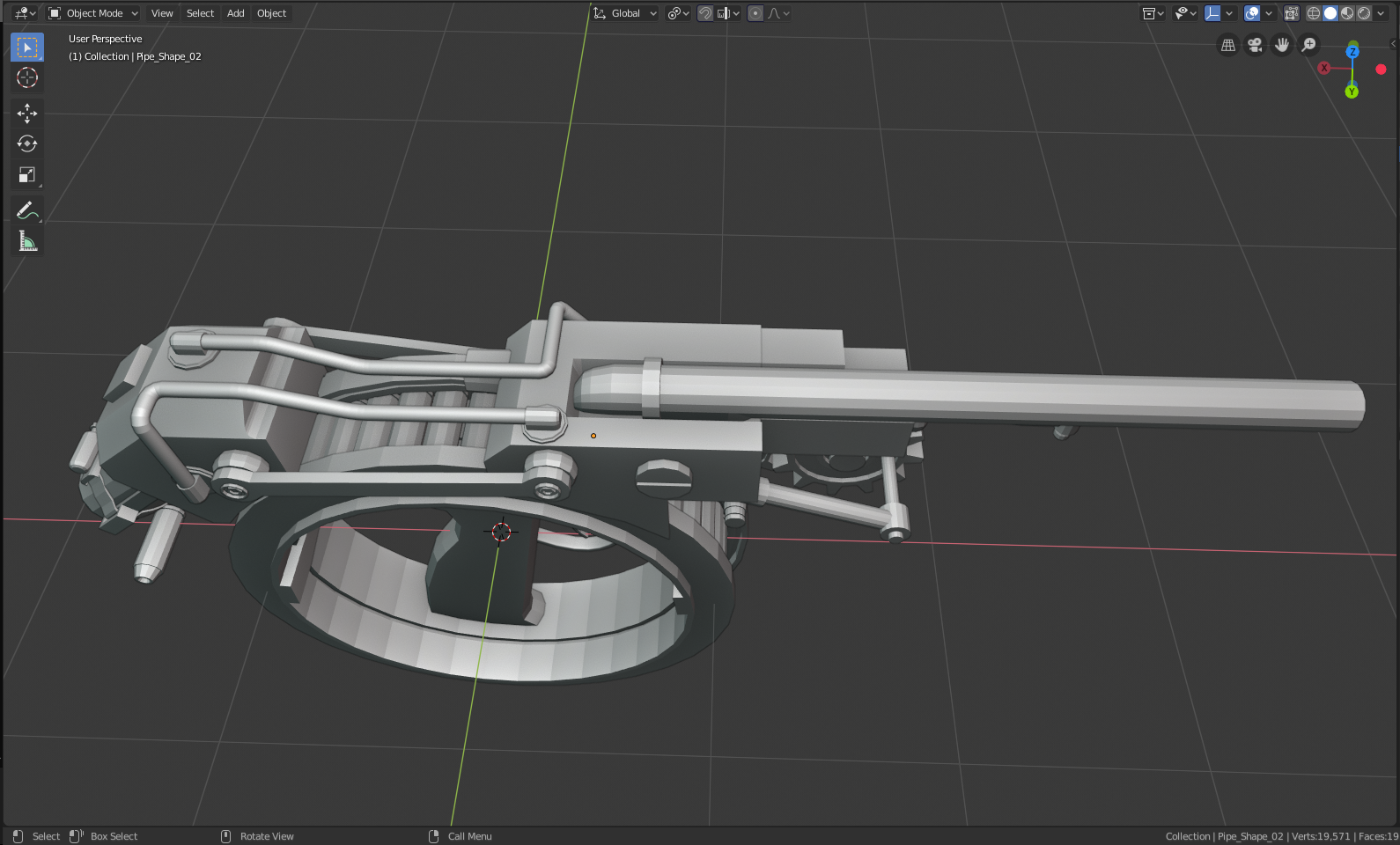Select the Annotate pencil tool
Screen dimensions: 1400x845
tap(27, 210)
